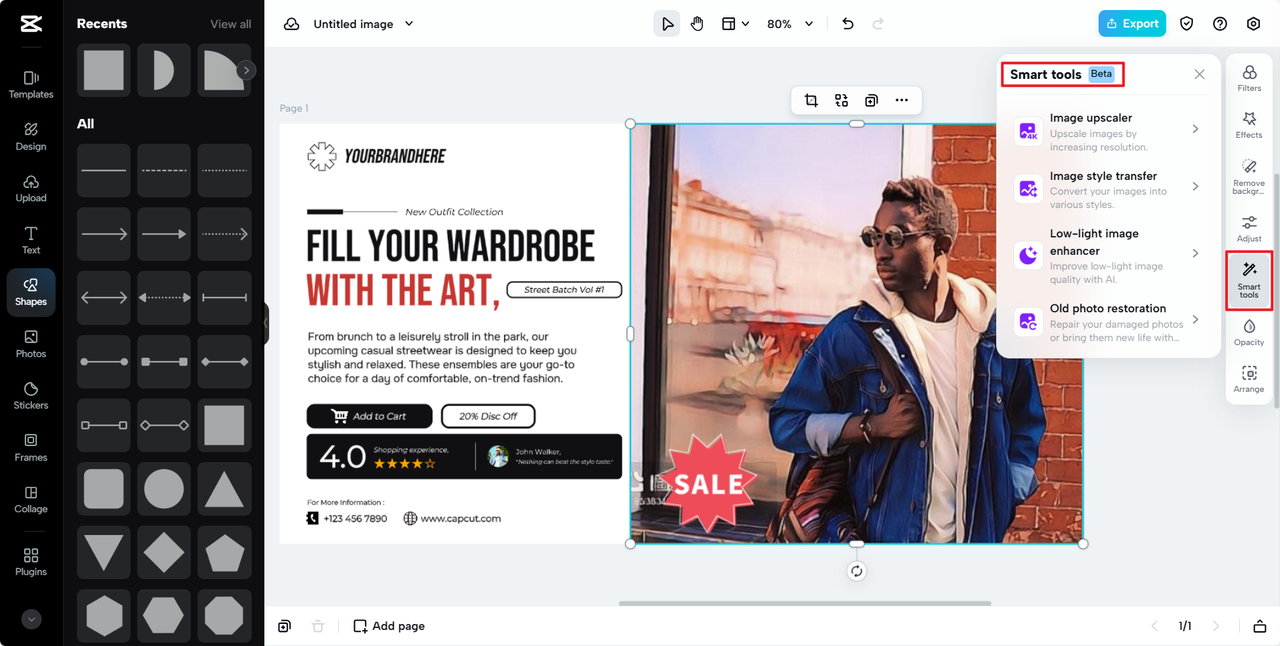
Task: Click the rotate handle below the image
Action: pos(857,571)
